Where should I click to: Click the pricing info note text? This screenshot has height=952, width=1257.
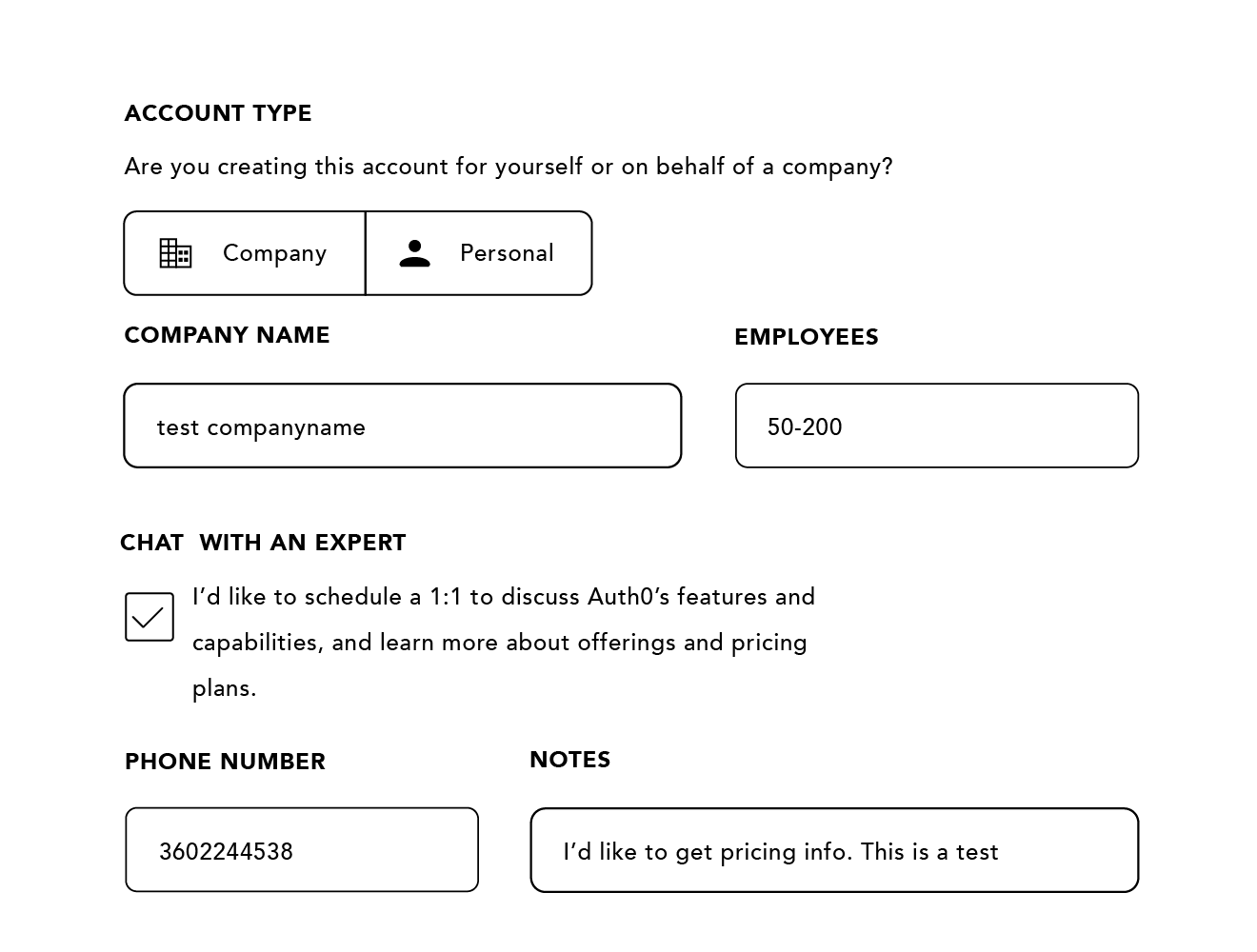781,852
